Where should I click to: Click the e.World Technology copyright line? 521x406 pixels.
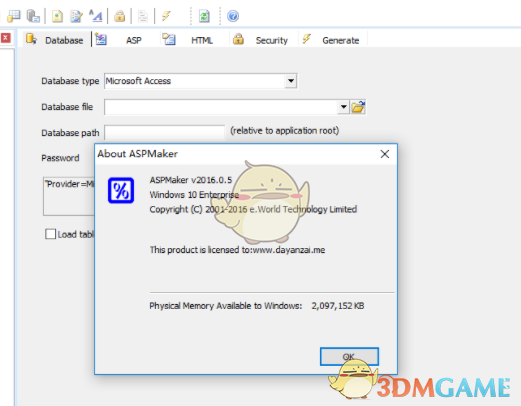click(253, 209)
